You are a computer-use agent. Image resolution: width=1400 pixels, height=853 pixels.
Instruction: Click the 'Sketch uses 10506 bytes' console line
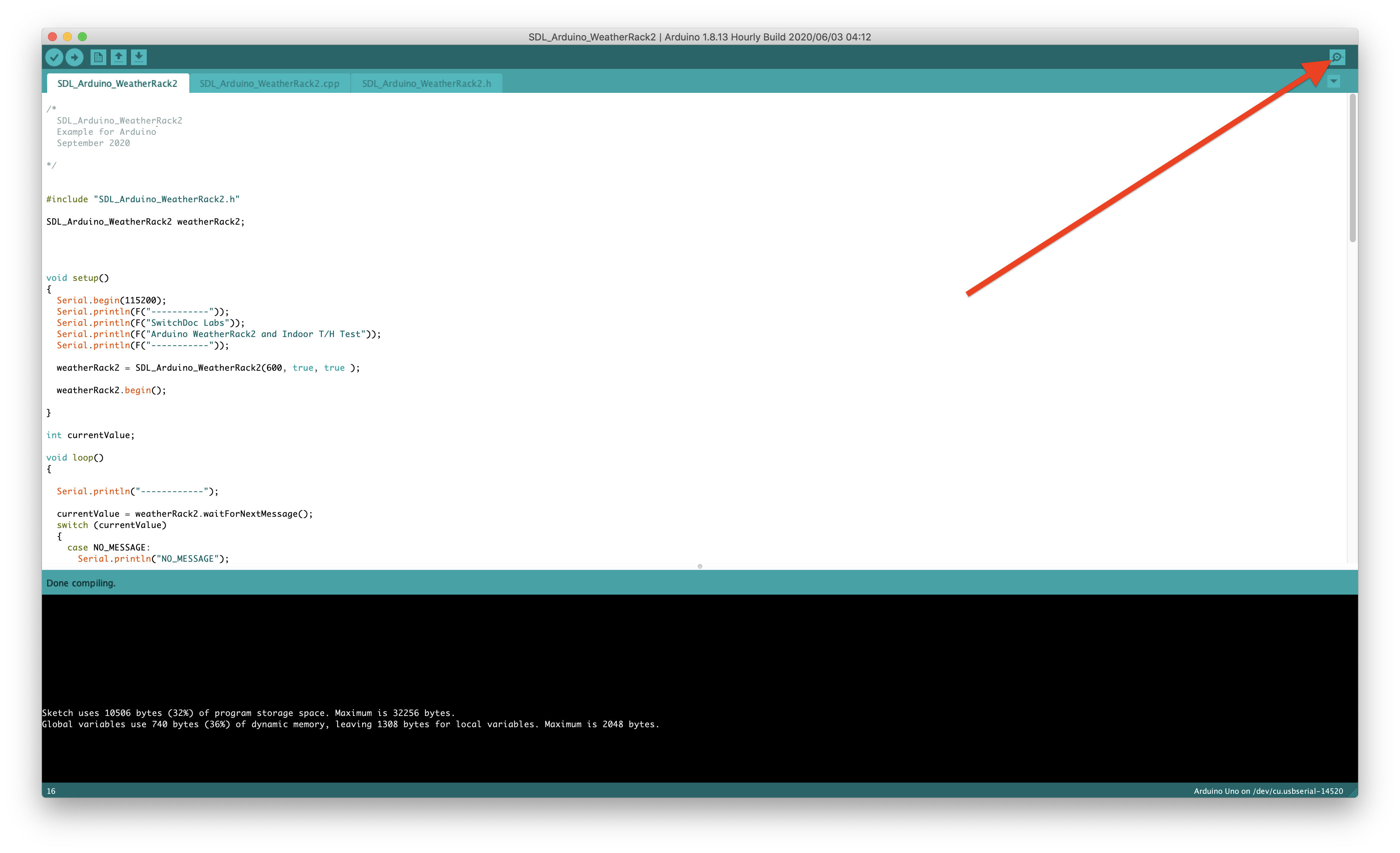click(248, 713)
